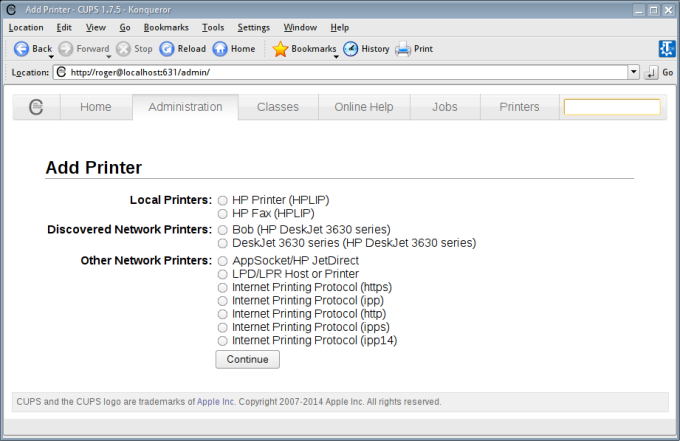Pick Internet Printing Protocol (https)
Screen dimensions: 680x441
222,287
